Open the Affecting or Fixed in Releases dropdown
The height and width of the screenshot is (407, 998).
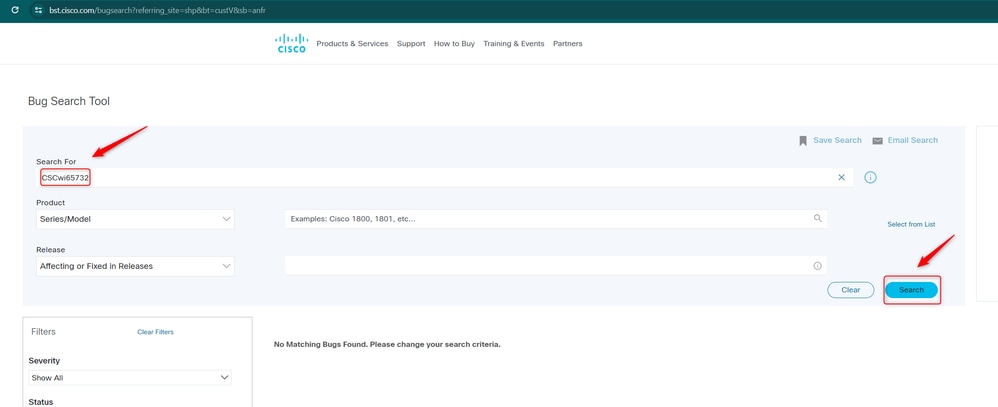(x=135, y=266)
